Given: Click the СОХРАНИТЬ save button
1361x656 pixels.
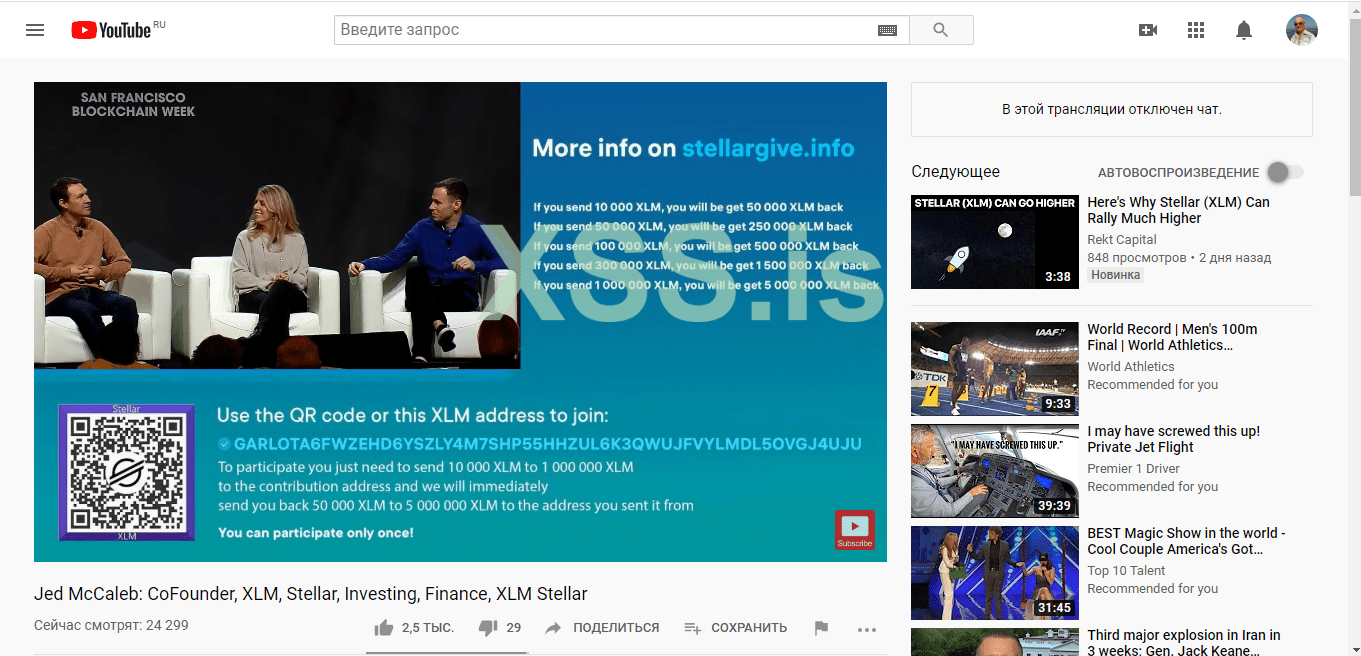Looking at the screenshot, I should (x=749, y=628).
